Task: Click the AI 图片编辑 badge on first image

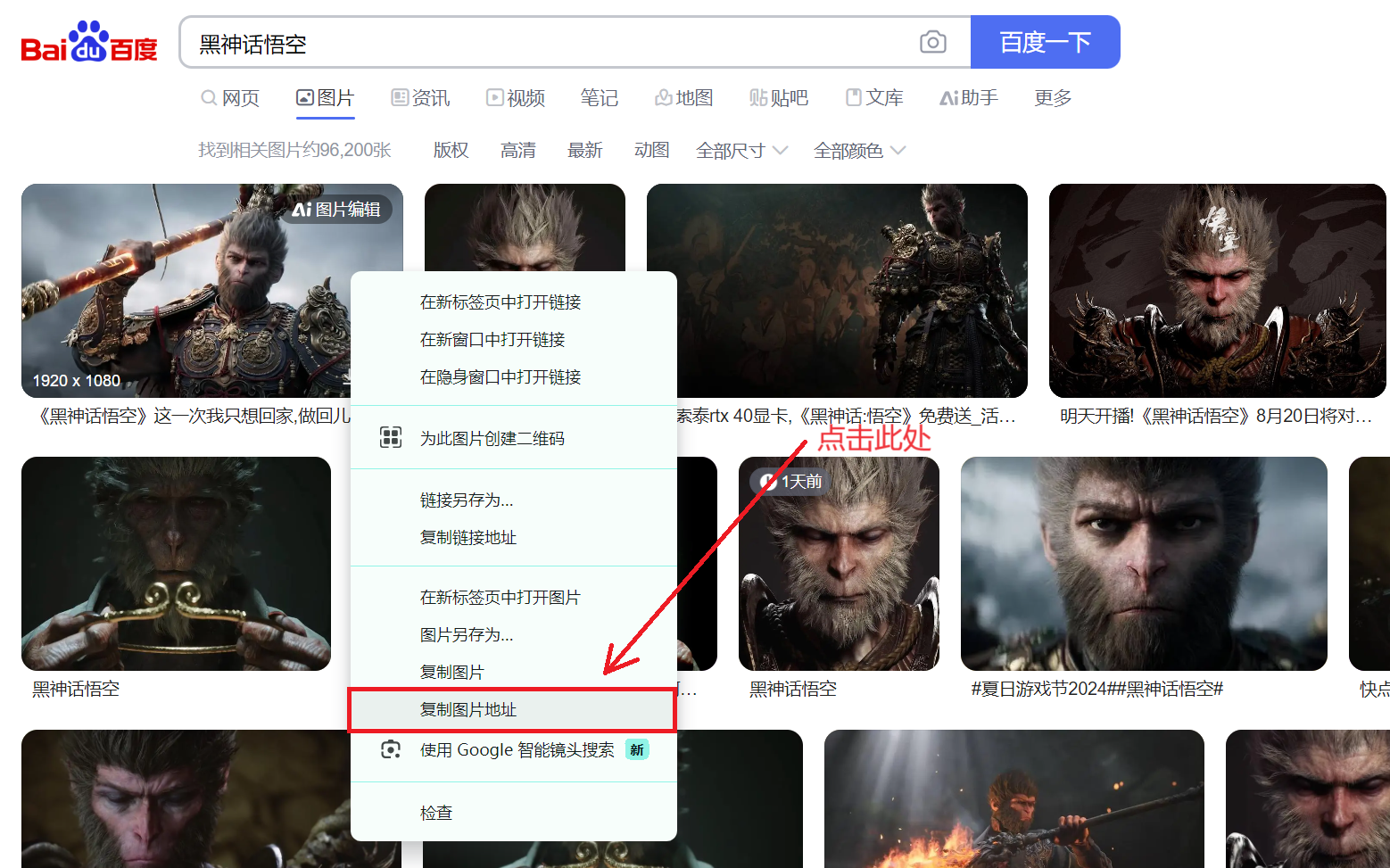Action: (x=336, y=209)
